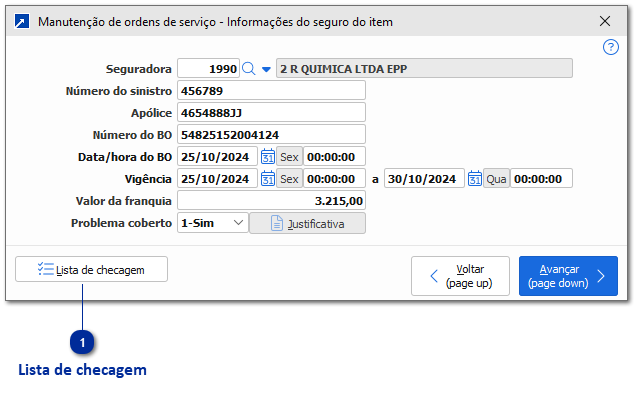The image size is (637, 396).
Task: Click the Número do sinistro field
Action: (271, 91)
